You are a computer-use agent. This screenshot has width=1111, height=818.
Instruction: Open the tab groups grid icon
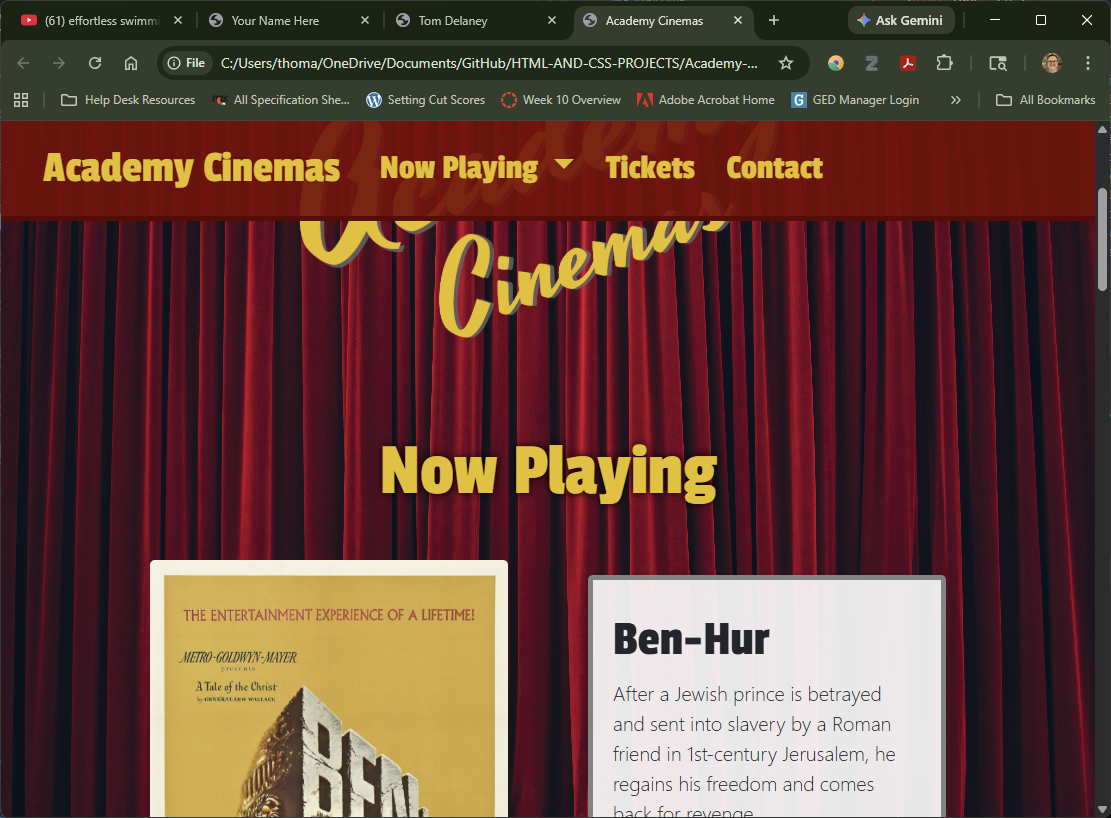21,100
